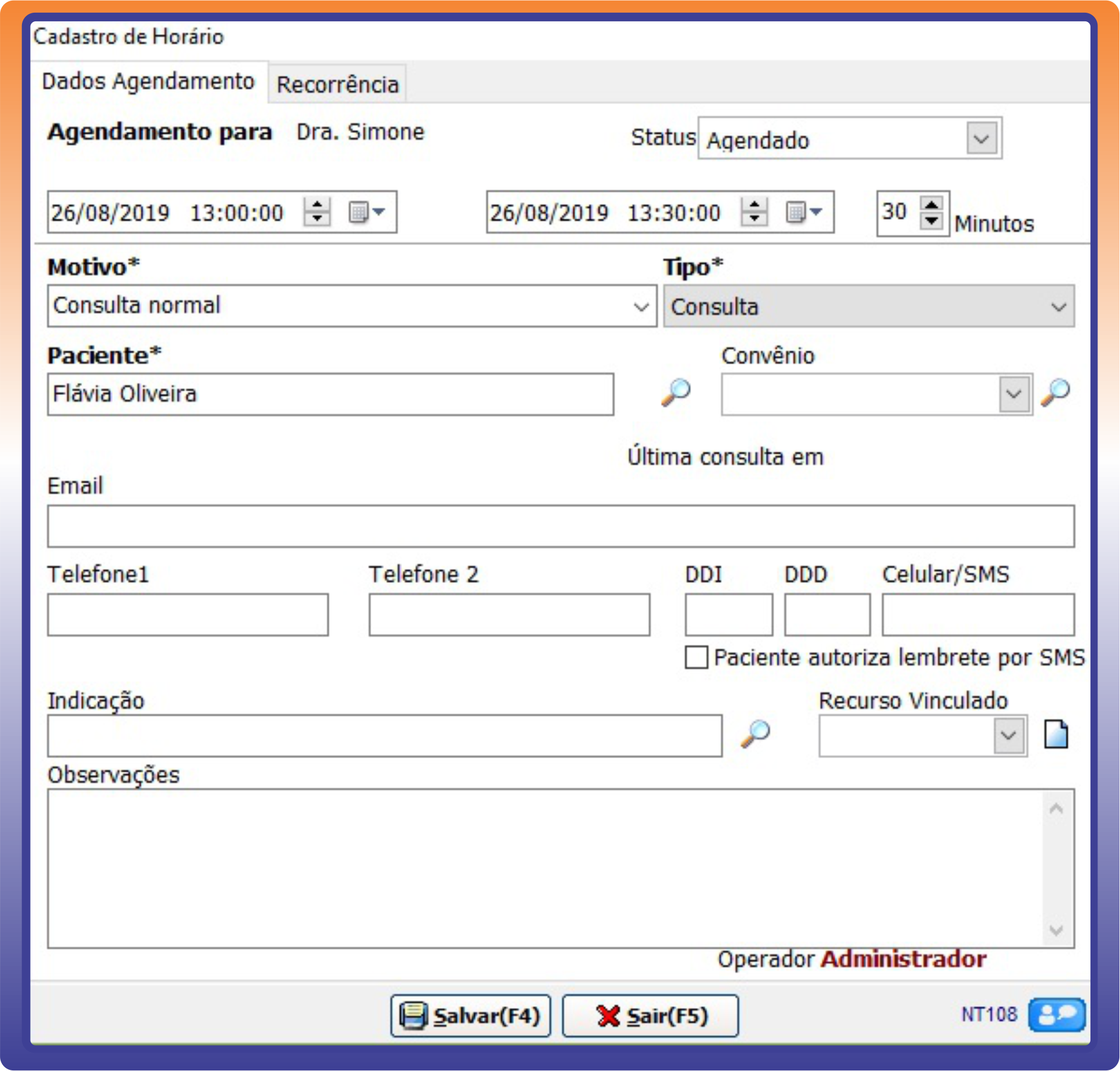
Task: Click into the Email input field
Action: tap(560, 526)
